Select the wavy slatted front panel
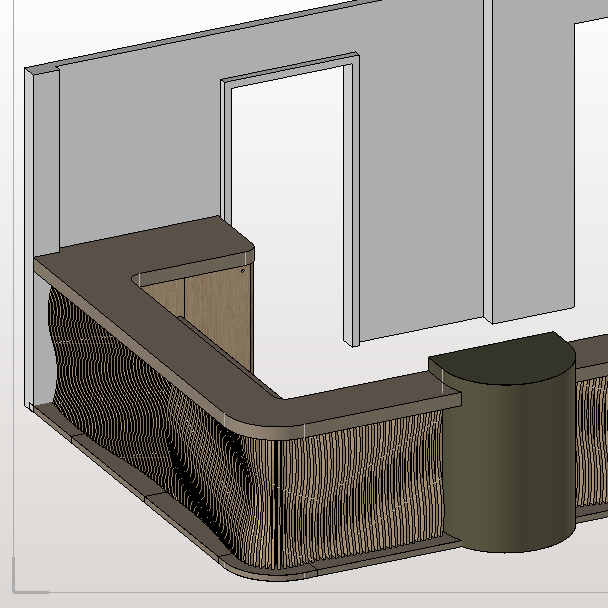Viewport: 608px width, 608px height. [360, 490]
